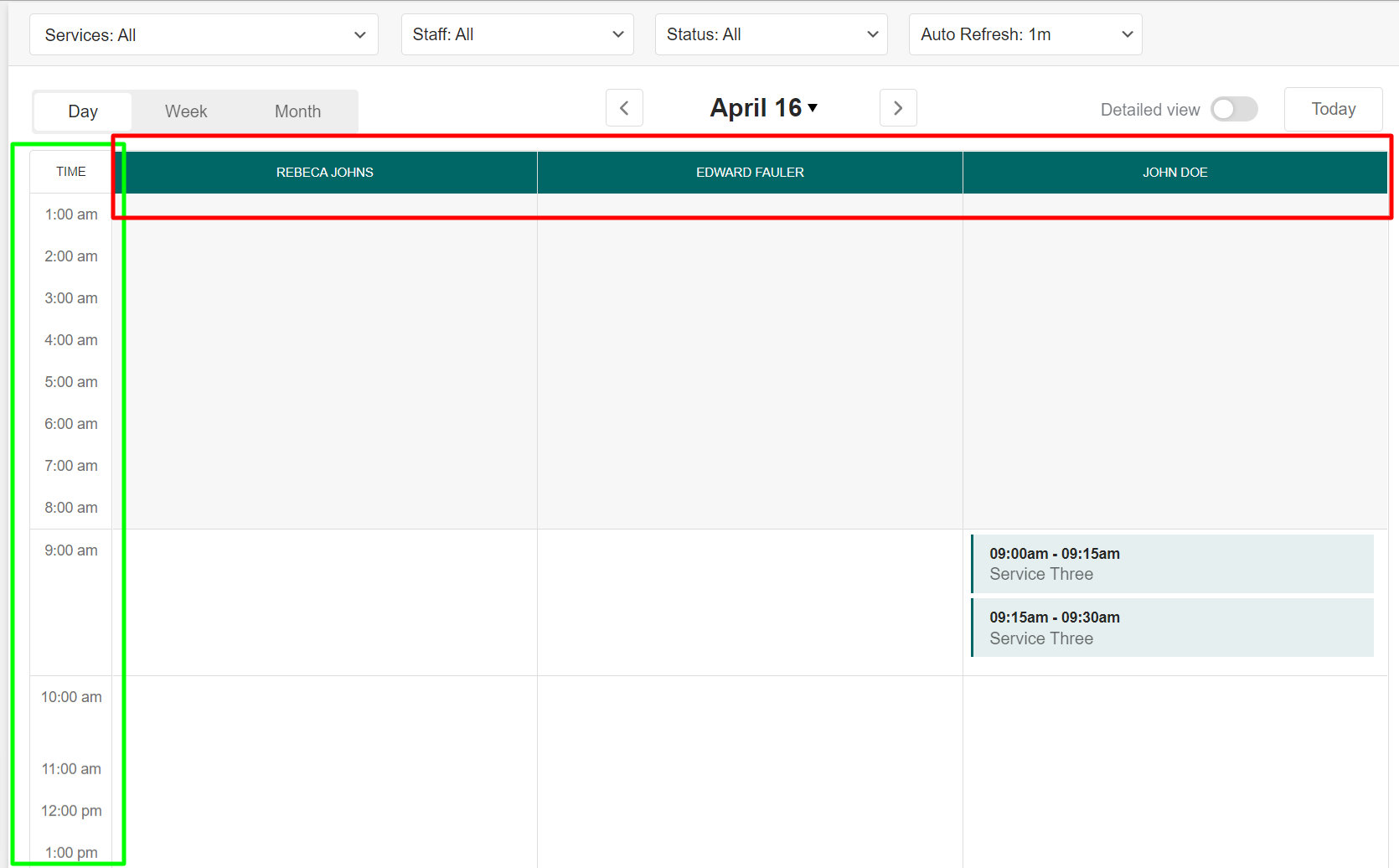Open the Services filter chevron
The width and height of the screenshot is (1399, 868).
tap(360, 34)
